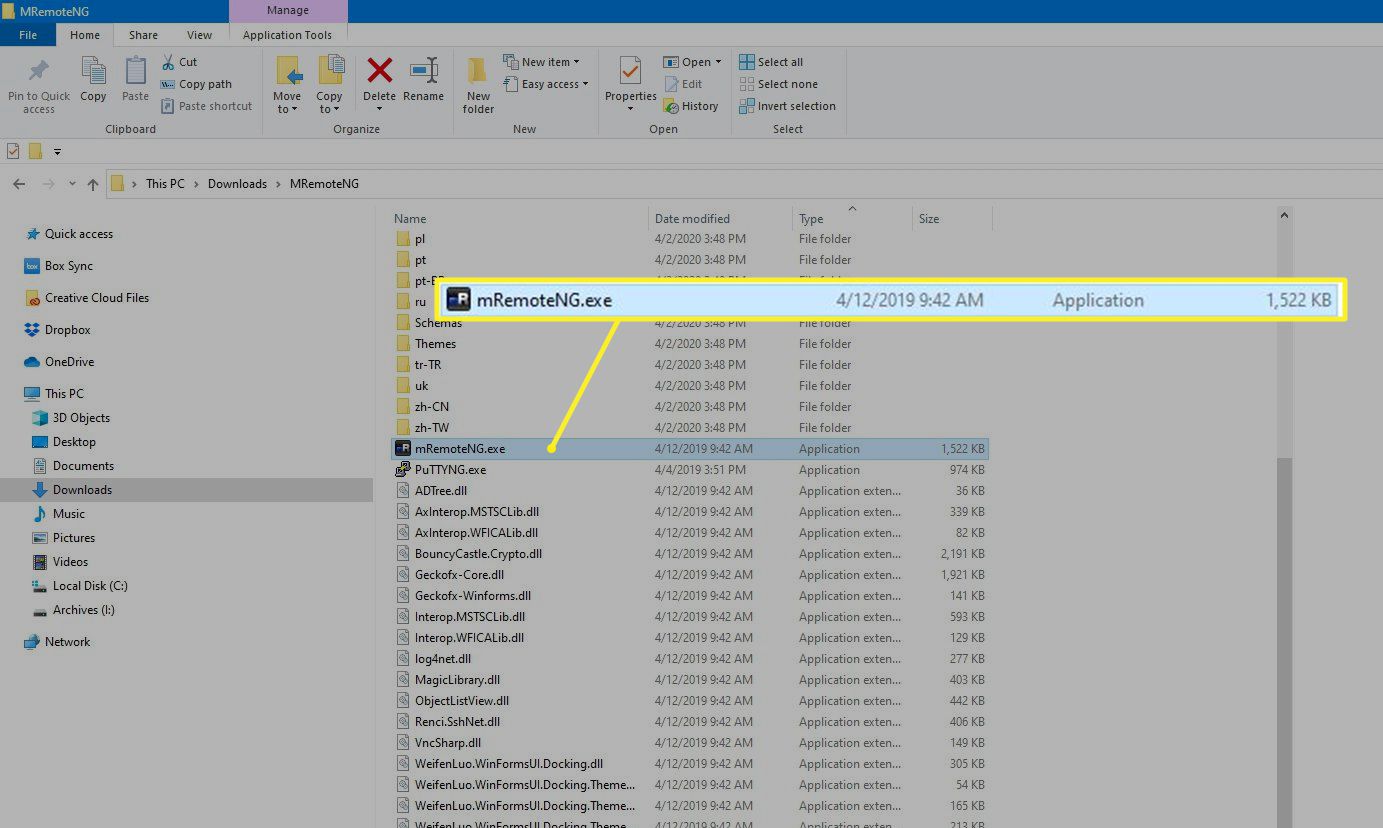Select Documents in navigation pane
Image resolution: width=1383 pixels, height=828 pixels.
click(83, 466)
